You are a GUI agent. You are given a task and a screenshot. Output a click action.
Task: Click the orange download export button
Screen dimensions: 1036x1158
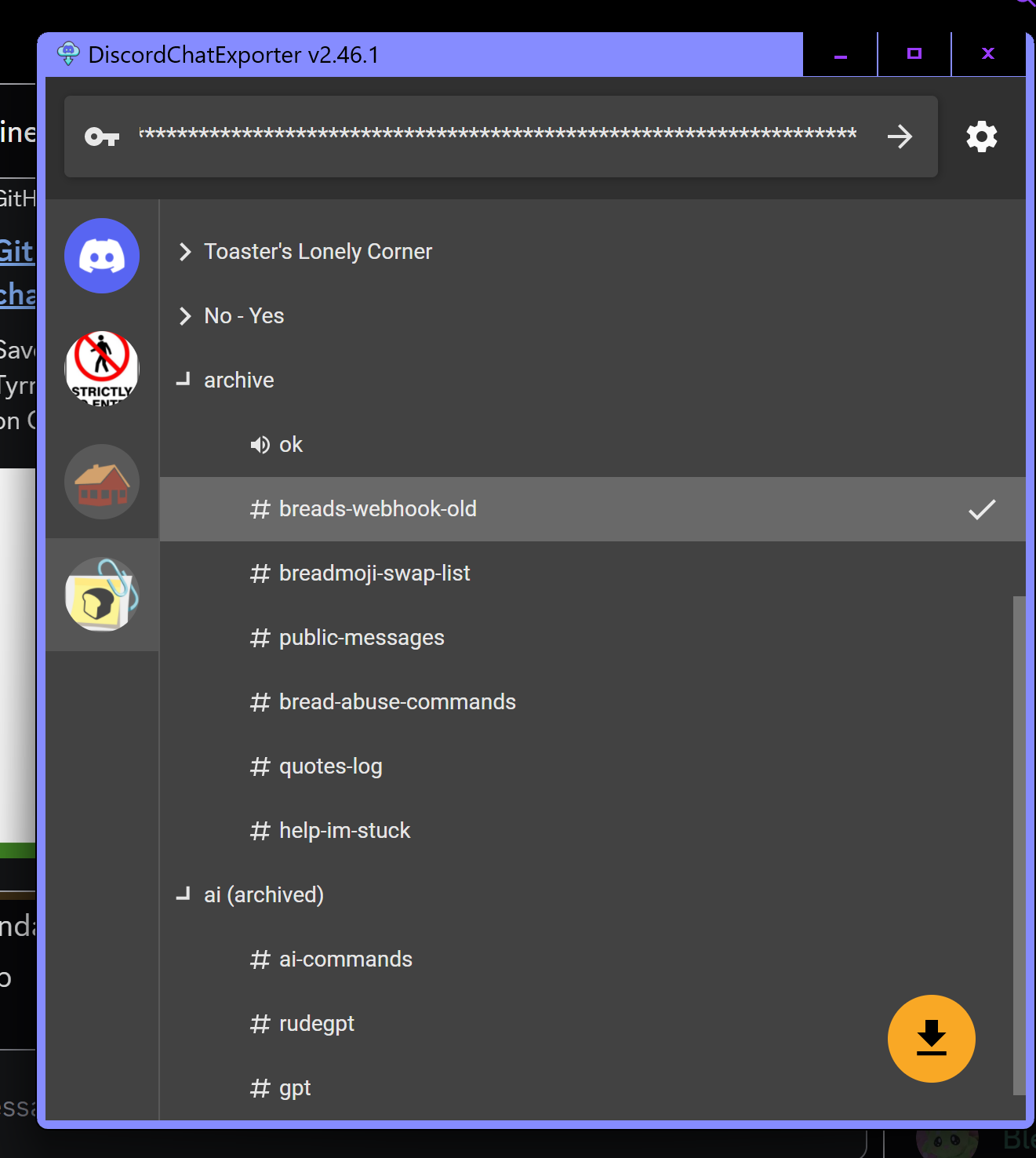click(931, 1038)
